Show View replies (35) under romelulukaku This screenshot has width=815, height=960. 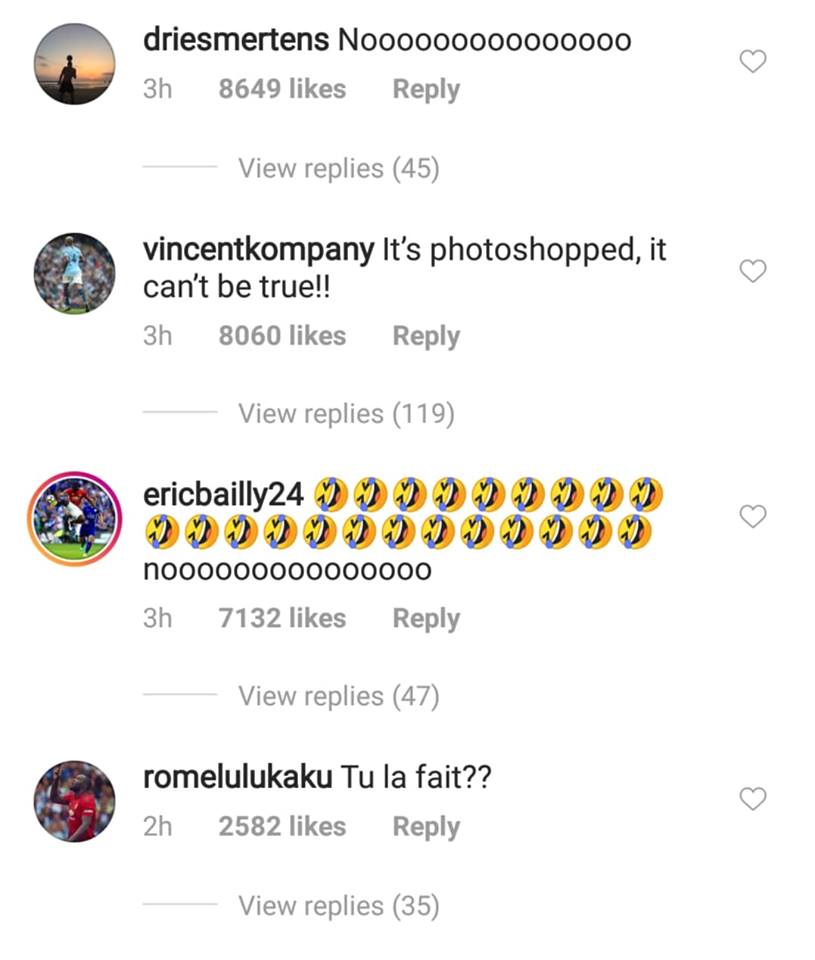338,906
